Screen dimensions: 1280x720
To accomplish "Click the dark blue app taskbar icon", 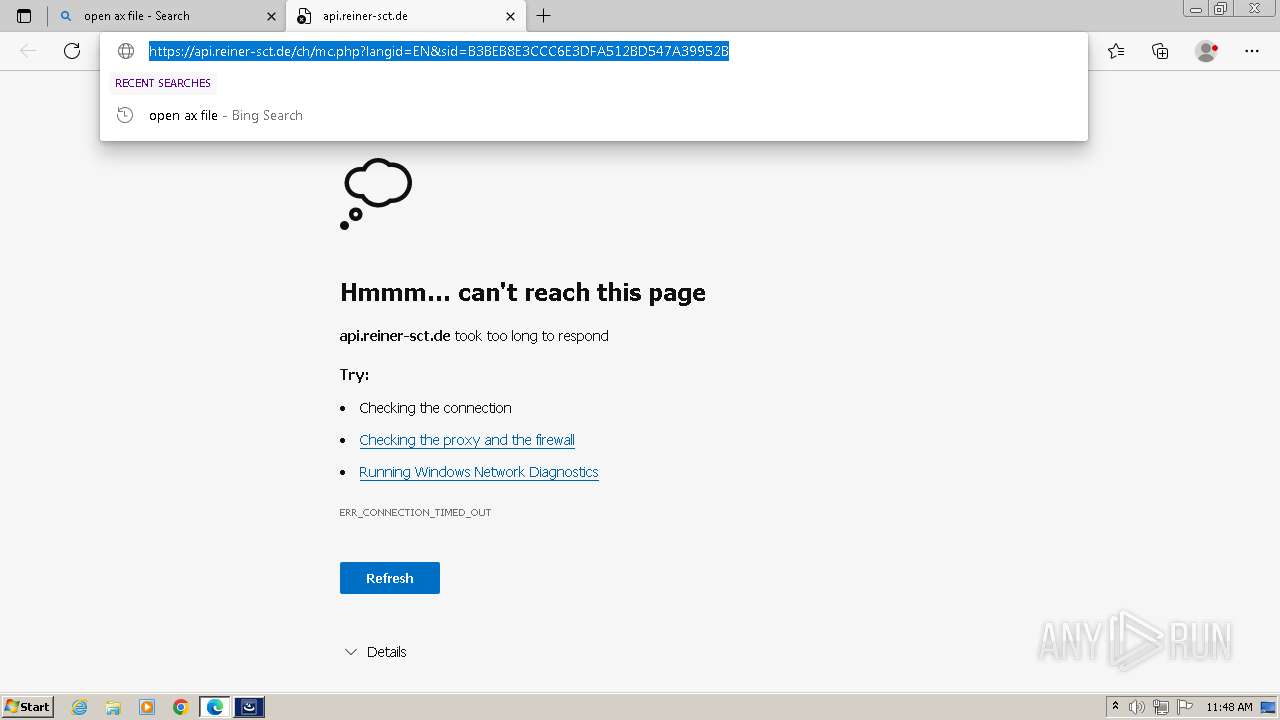I will click(x=249, y=707).
